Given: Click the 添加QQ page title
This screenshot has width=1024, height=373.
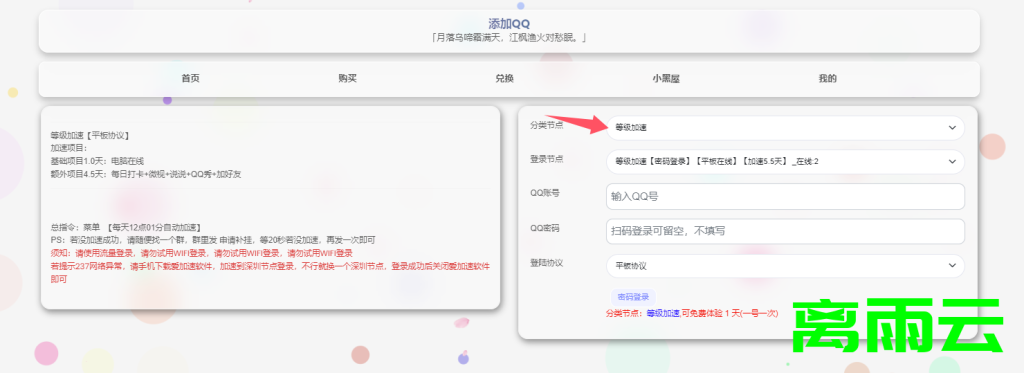Looking at the screenshot, I should tap(509, 24).
